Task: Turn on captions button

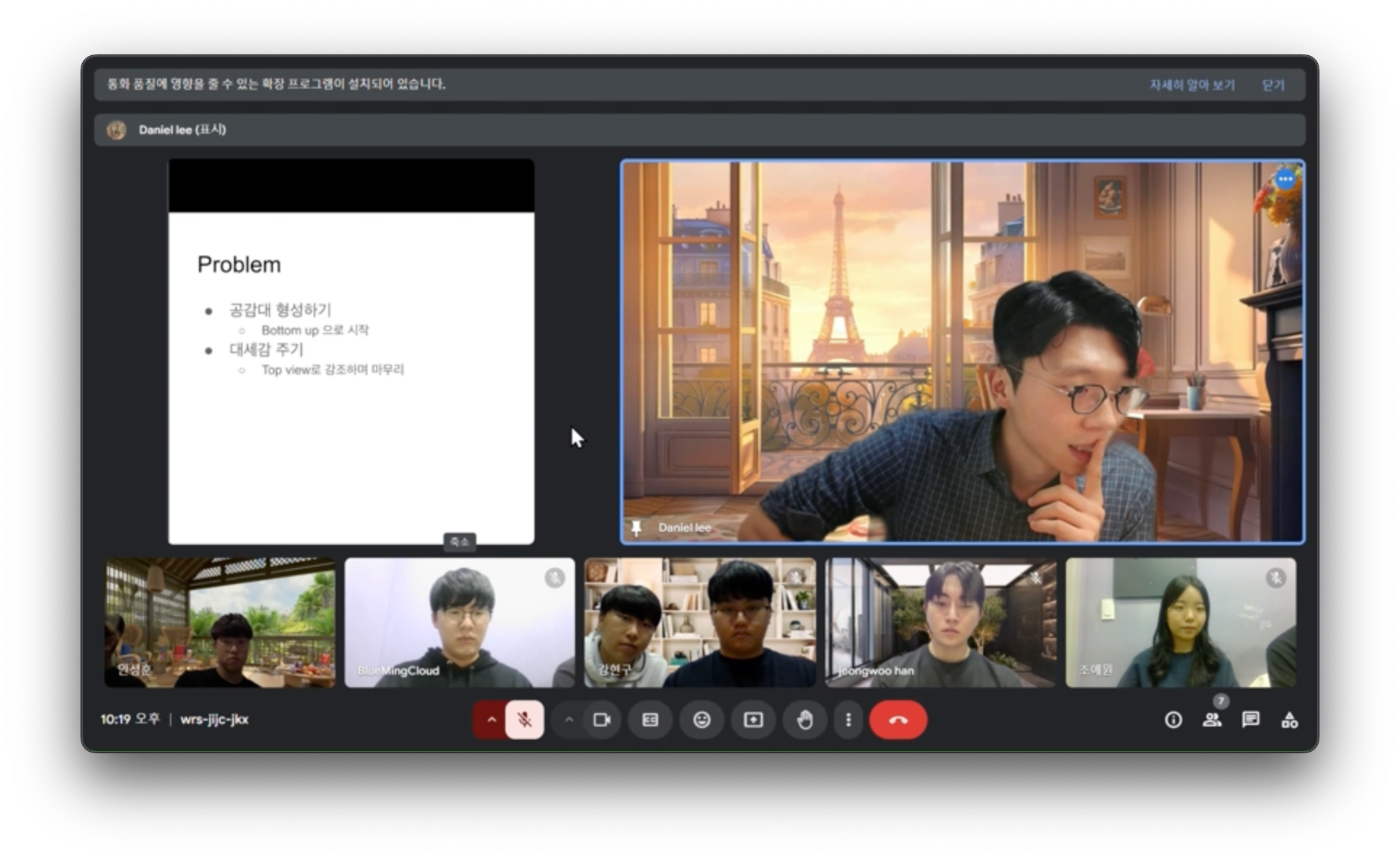Action: [650, 720]
